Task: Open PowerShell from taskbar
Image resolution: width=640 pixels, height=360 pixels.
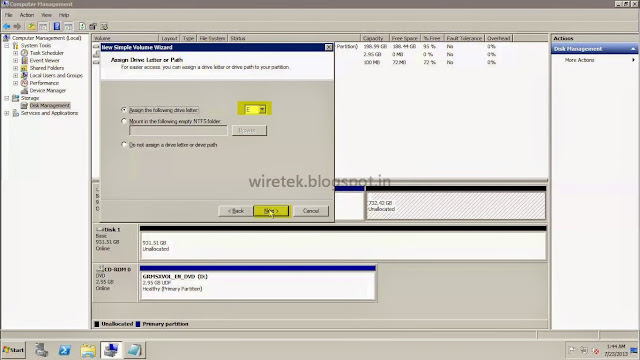Action: 64,350
